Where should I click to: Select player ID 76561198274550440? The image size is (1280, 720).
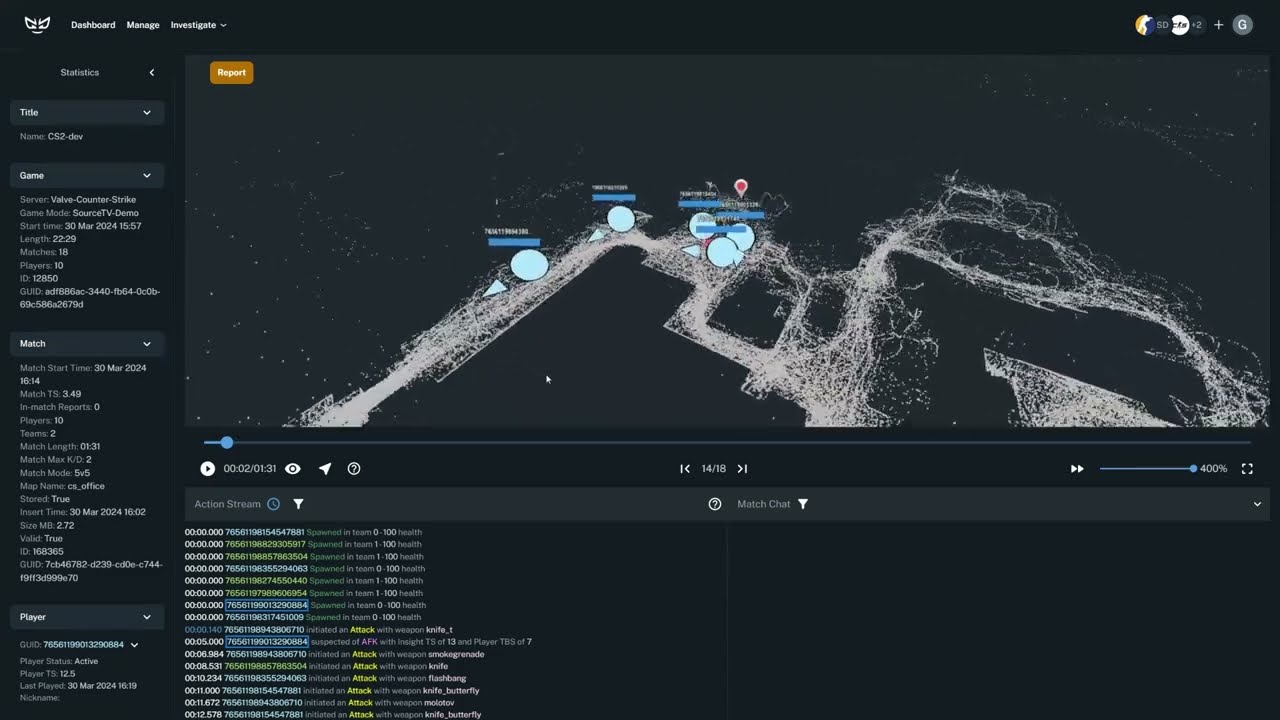(x=265, y=580)
